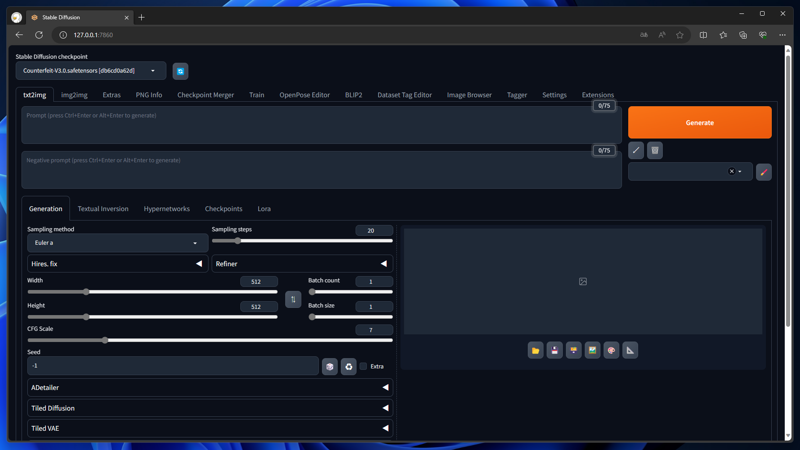
Task: Expand the Tiled Diffusion section
Action: click(x=210, y=408)
